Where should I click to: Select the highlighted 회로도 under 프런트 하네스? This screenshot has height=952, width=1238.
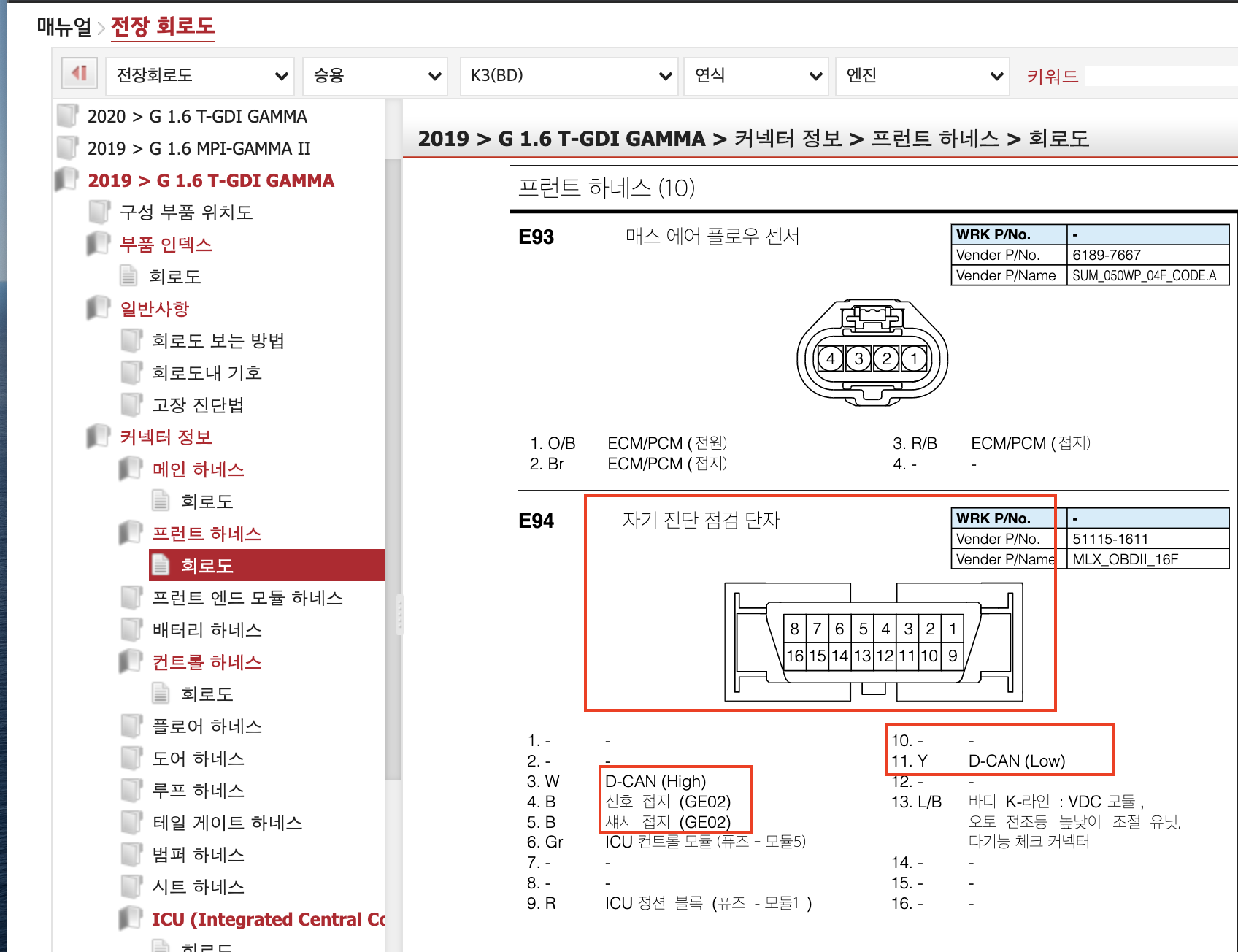pos(267,565)
